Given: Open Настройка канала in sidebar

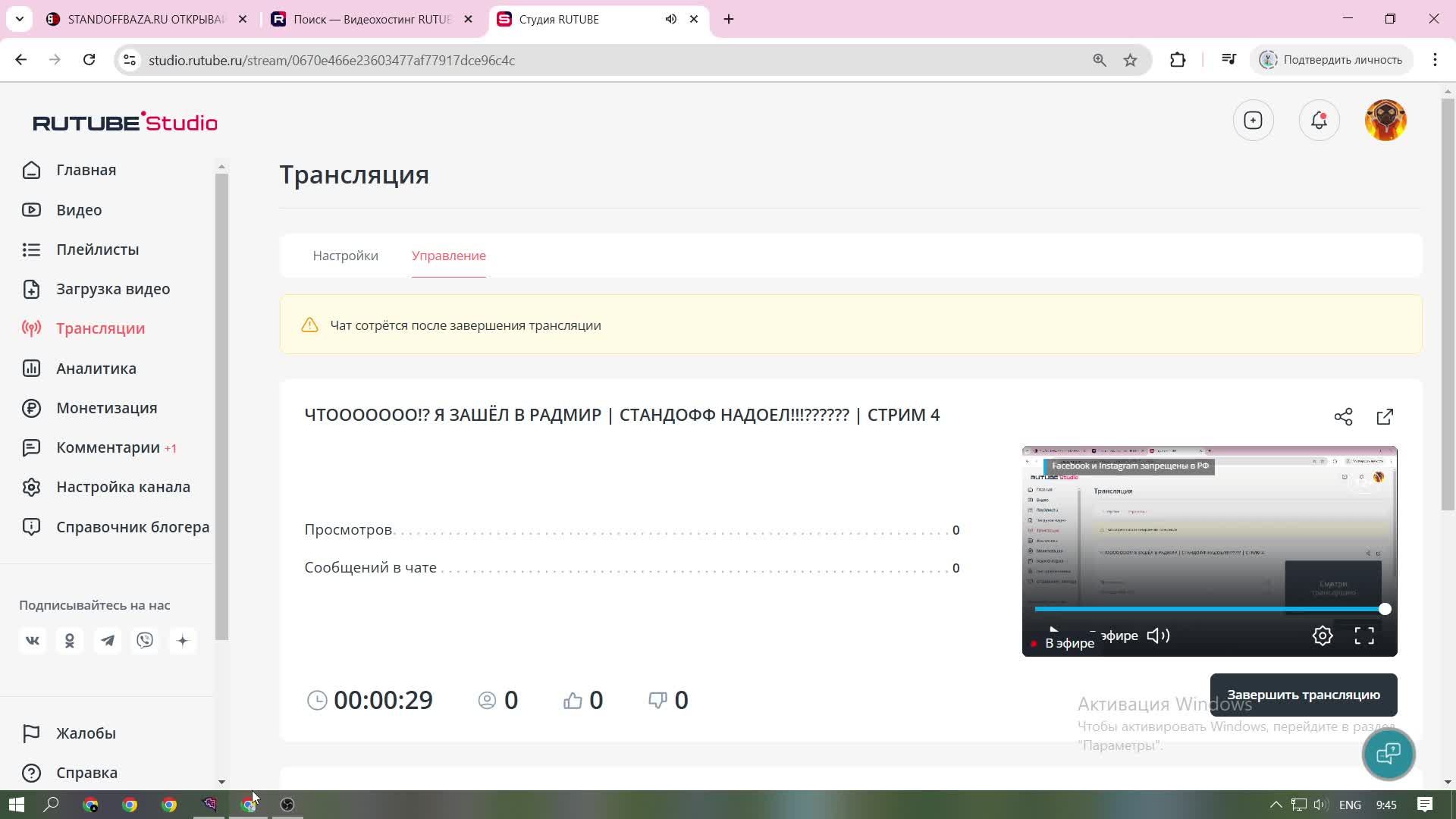Looking at the screenshot, I should pos(106,487).
